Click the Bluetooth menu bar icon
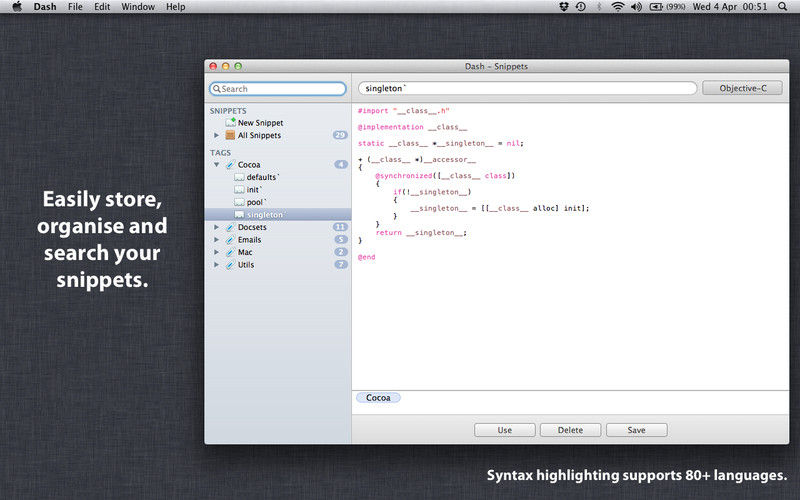800x500 pixels. [x=599, y=7]
